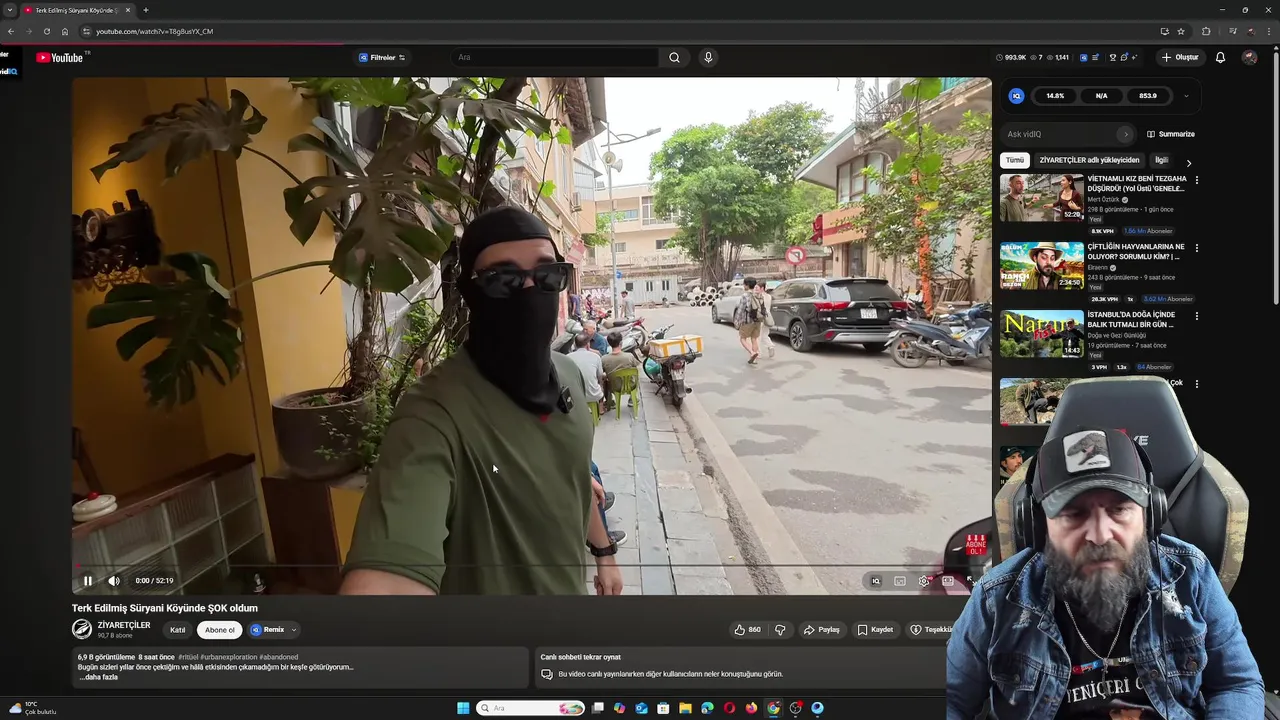The width and height of the screenshot is (1280, 720).
Task: Click the 853.9 vidIQ stat pill
Action: (1148, 96)
